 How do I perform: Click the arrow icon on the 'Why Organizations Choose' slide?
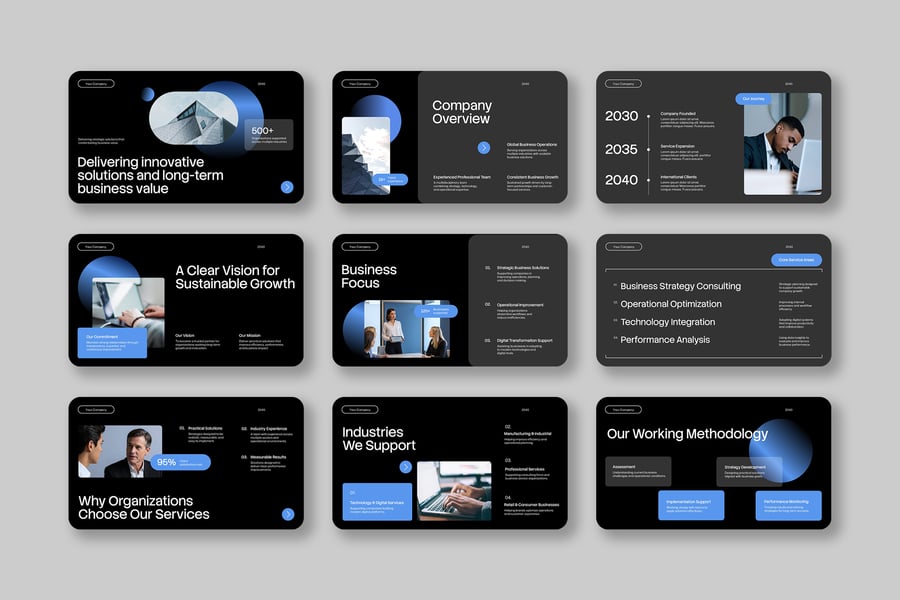(x=288, y=514)
